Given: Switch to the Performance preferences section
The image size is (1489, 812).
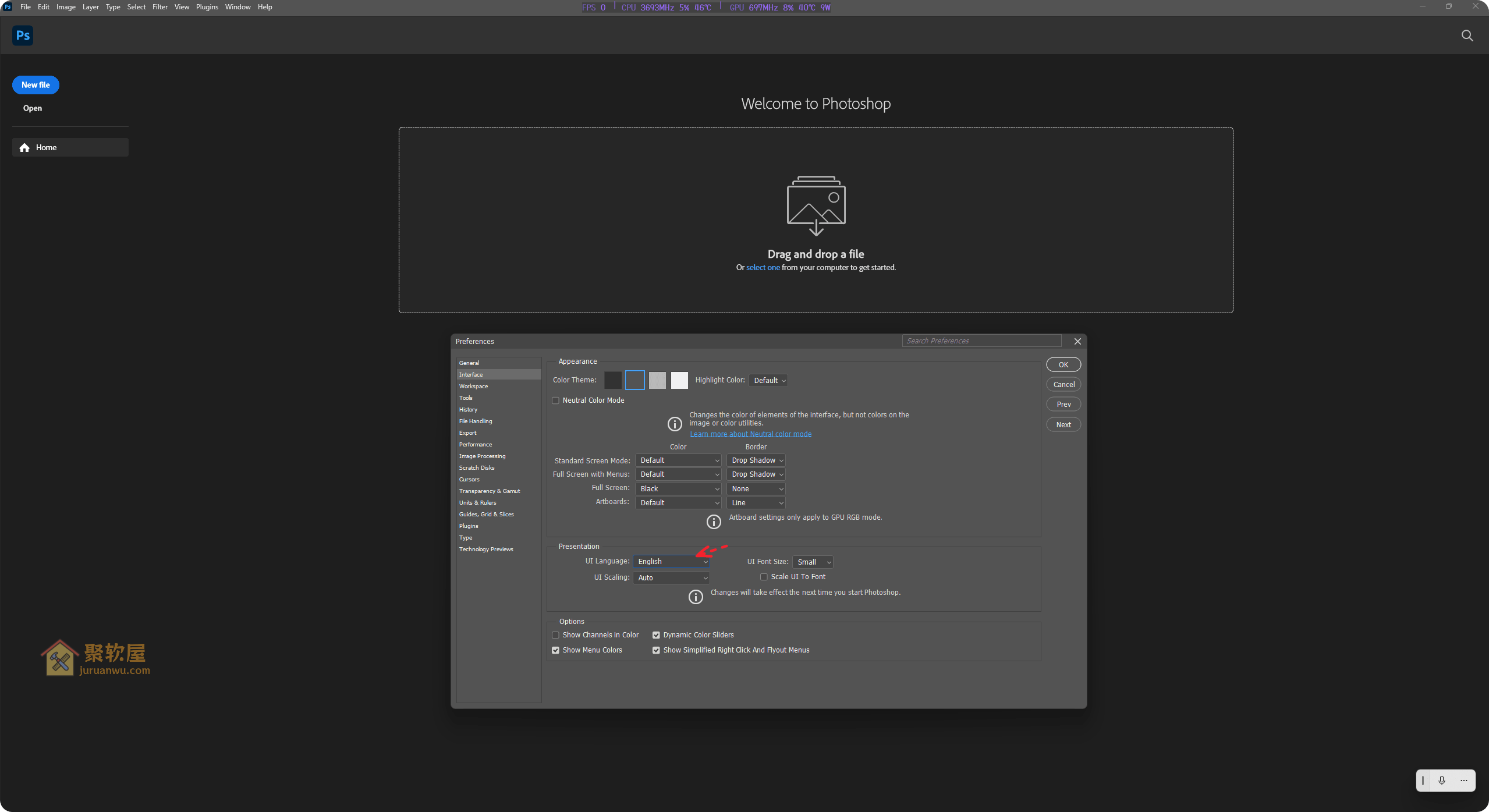Looking at the screenshot, I should coord(476,444).
